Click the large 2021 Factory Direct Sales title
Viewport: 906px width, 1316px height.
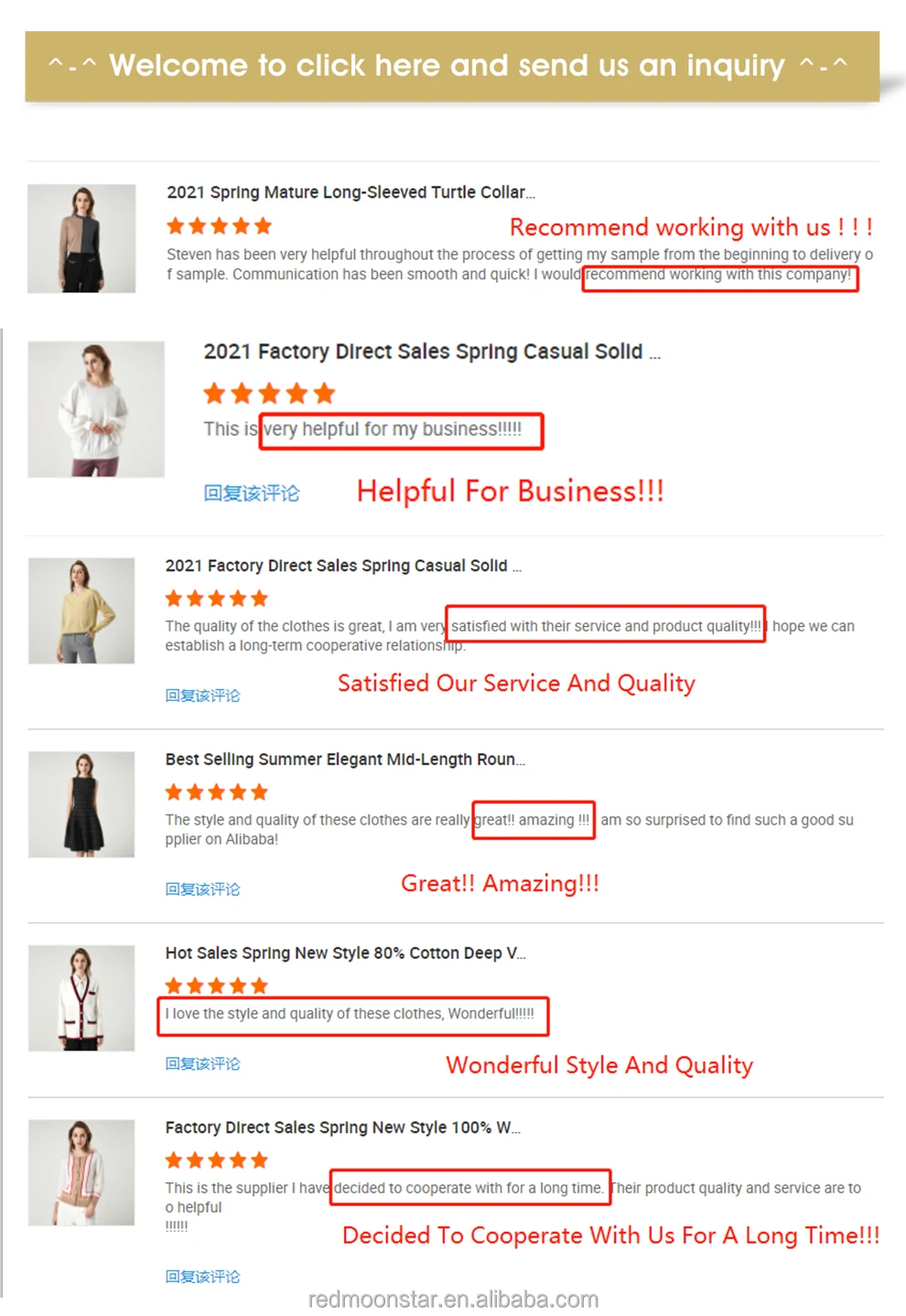432,351
